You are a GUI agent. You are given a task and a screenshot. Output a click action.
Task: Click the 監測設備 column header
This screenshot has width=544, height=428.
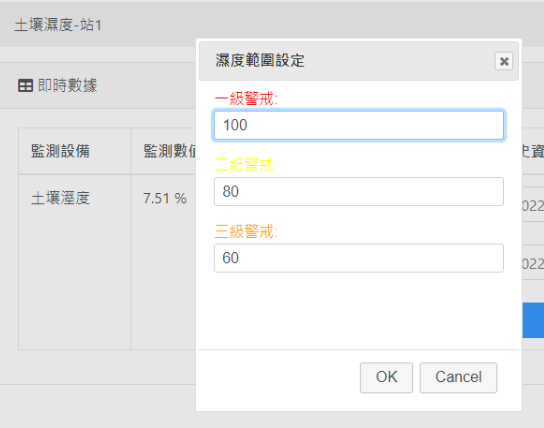coord(60,151)
